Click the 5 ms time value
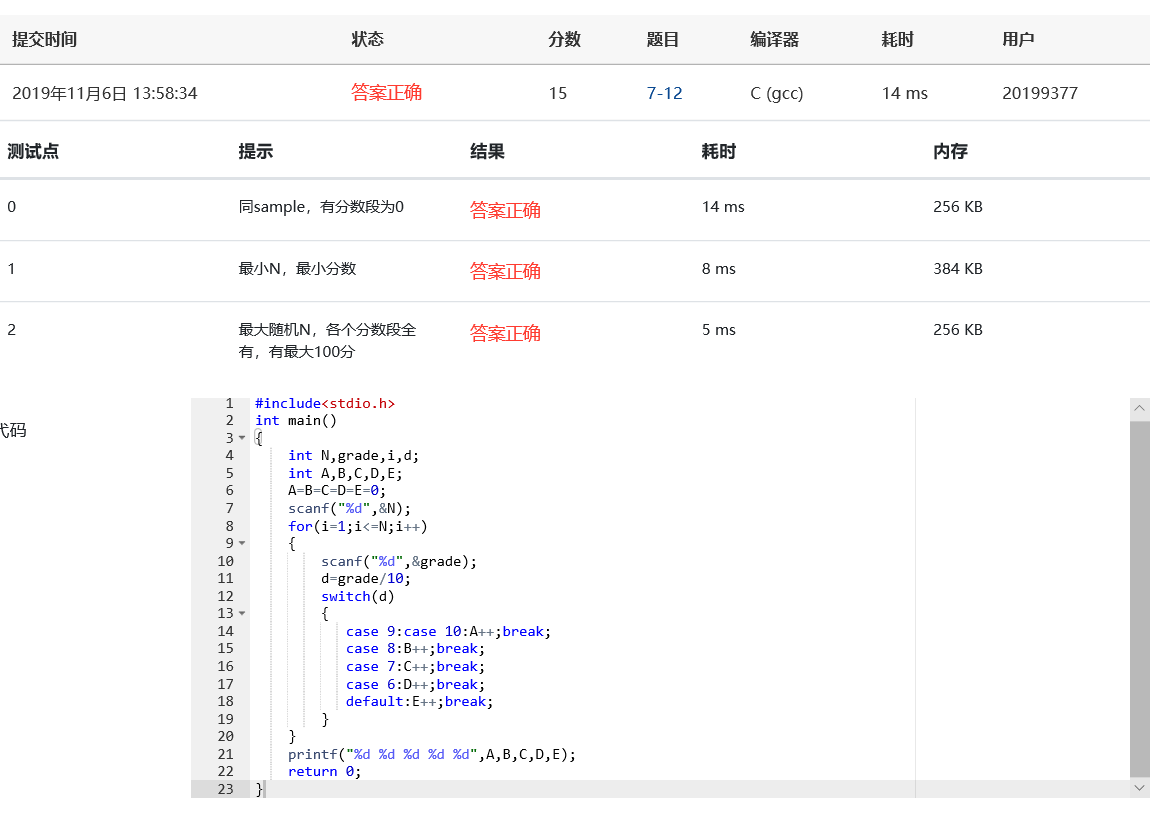This screenshot has height=813, width=1164. [x=719, y=330]
